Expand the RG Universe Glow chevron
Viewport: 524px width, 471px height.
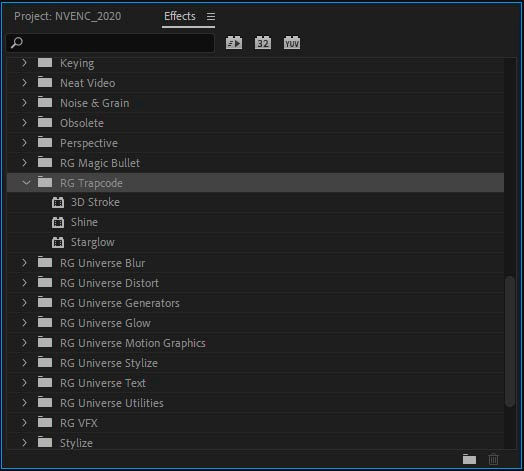pos(24,323)
